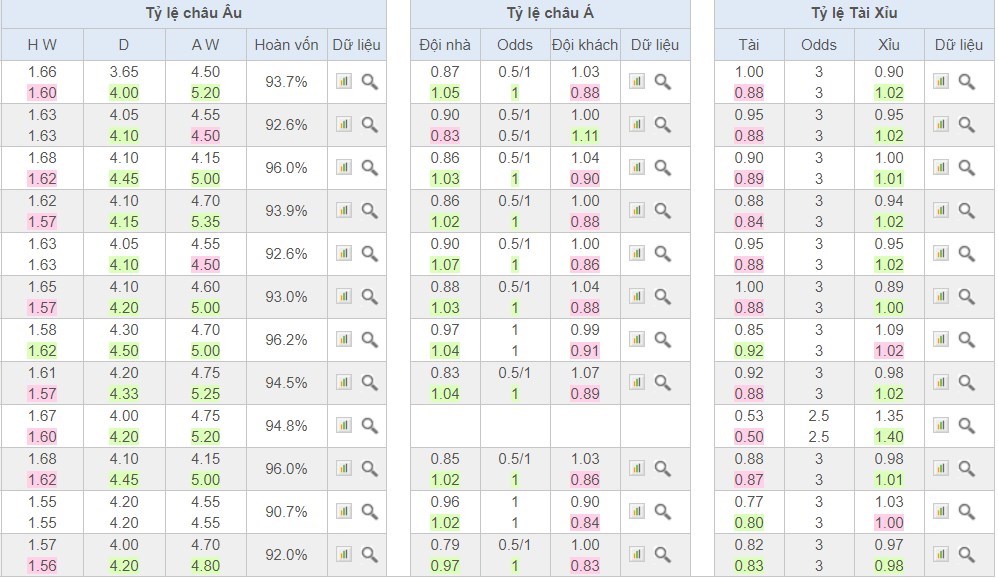Click the highlighted 5.35 away win odds
The width and height of the screenshot is (998, 578).
pos(205,222)
